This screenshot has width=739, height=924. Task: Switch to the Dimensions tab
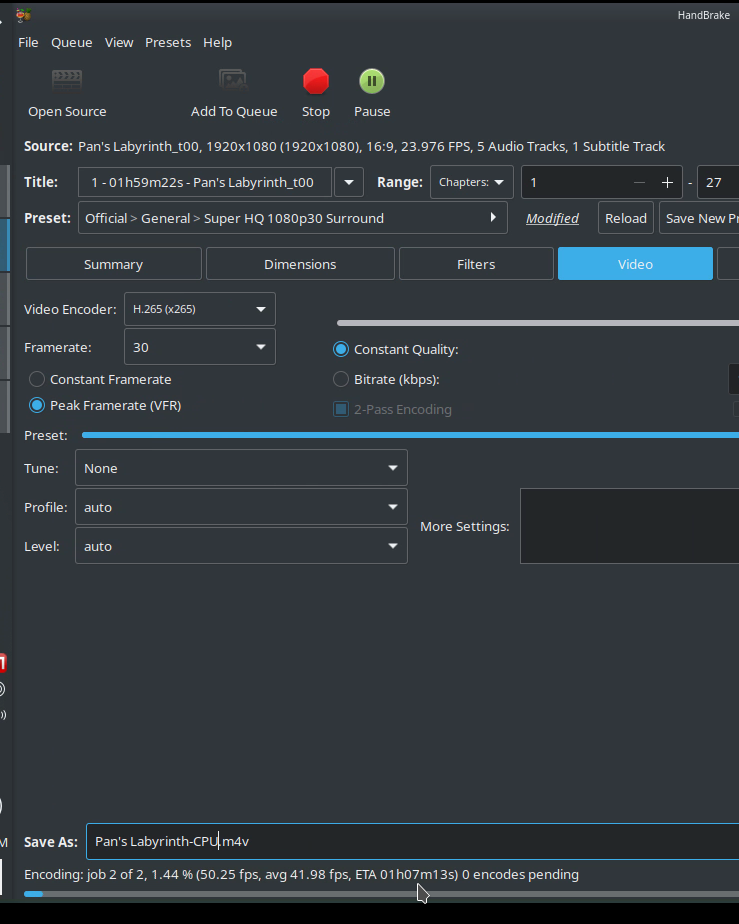[x=300, y=263]
